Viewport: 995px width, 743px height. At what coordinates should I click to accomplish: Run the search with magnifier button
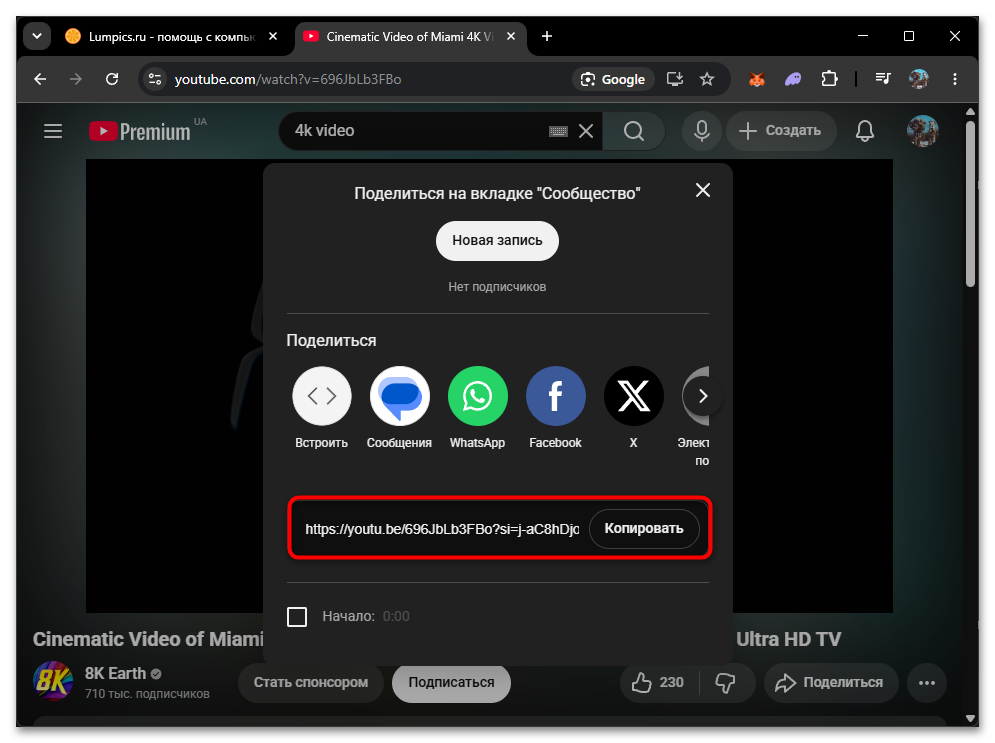(x=634, y=131)
